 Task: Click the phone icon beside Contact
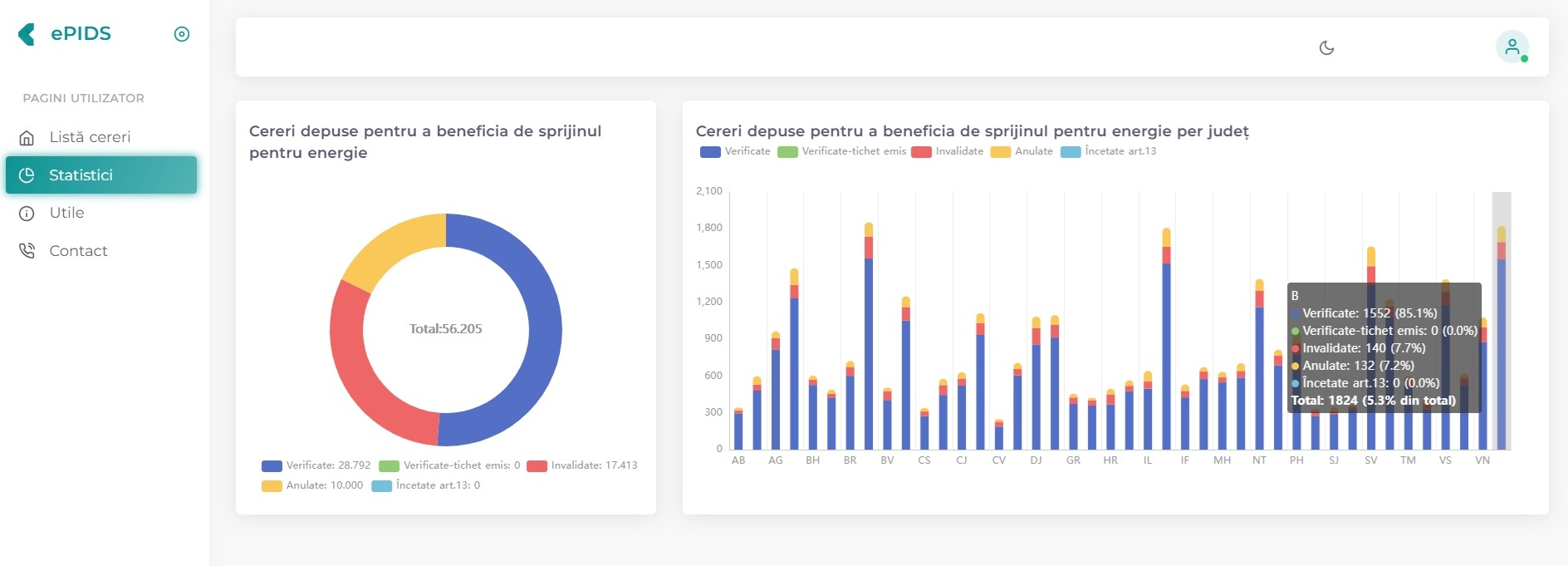coord(27,251)
